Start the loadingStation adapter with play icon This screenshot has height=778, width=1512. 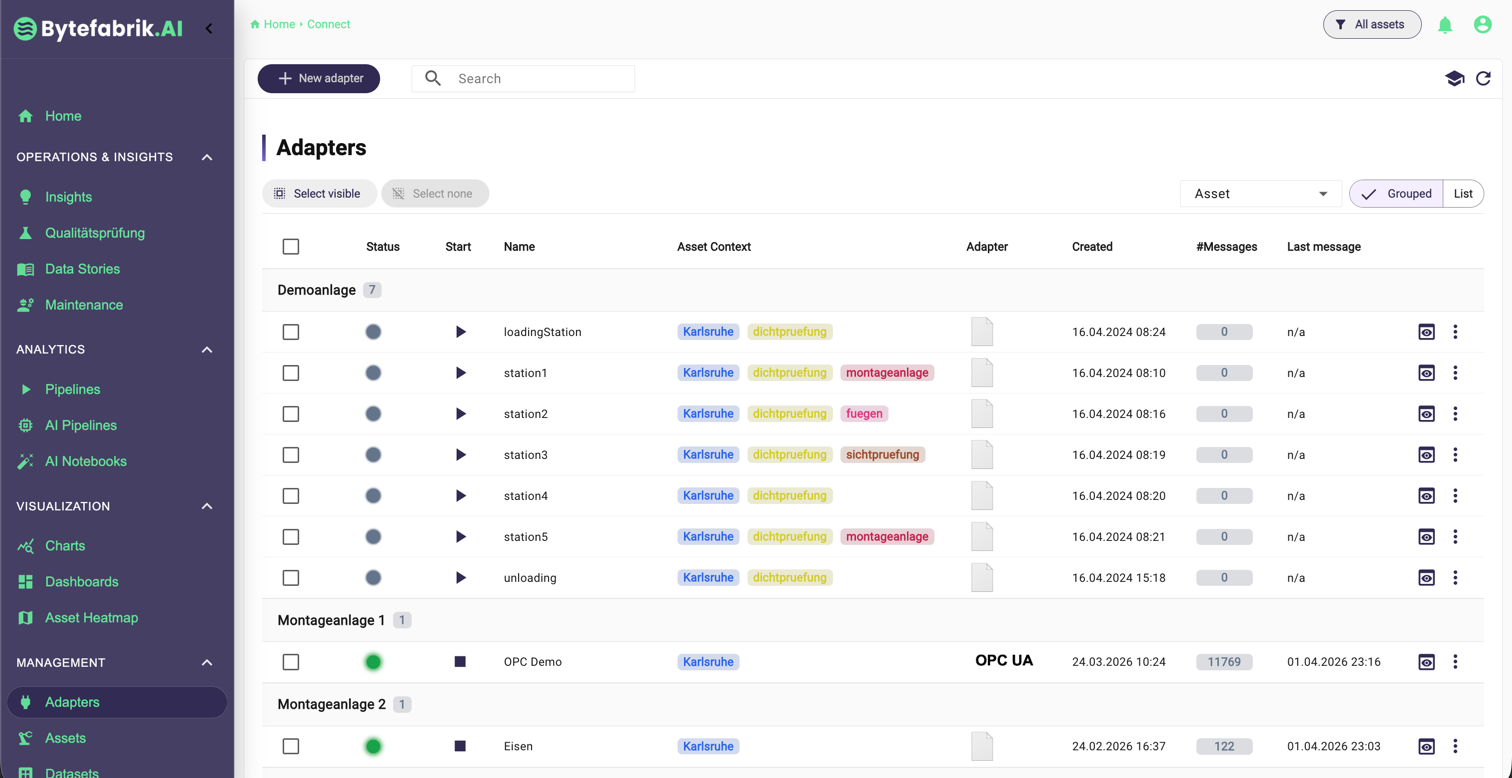[460, 332]
